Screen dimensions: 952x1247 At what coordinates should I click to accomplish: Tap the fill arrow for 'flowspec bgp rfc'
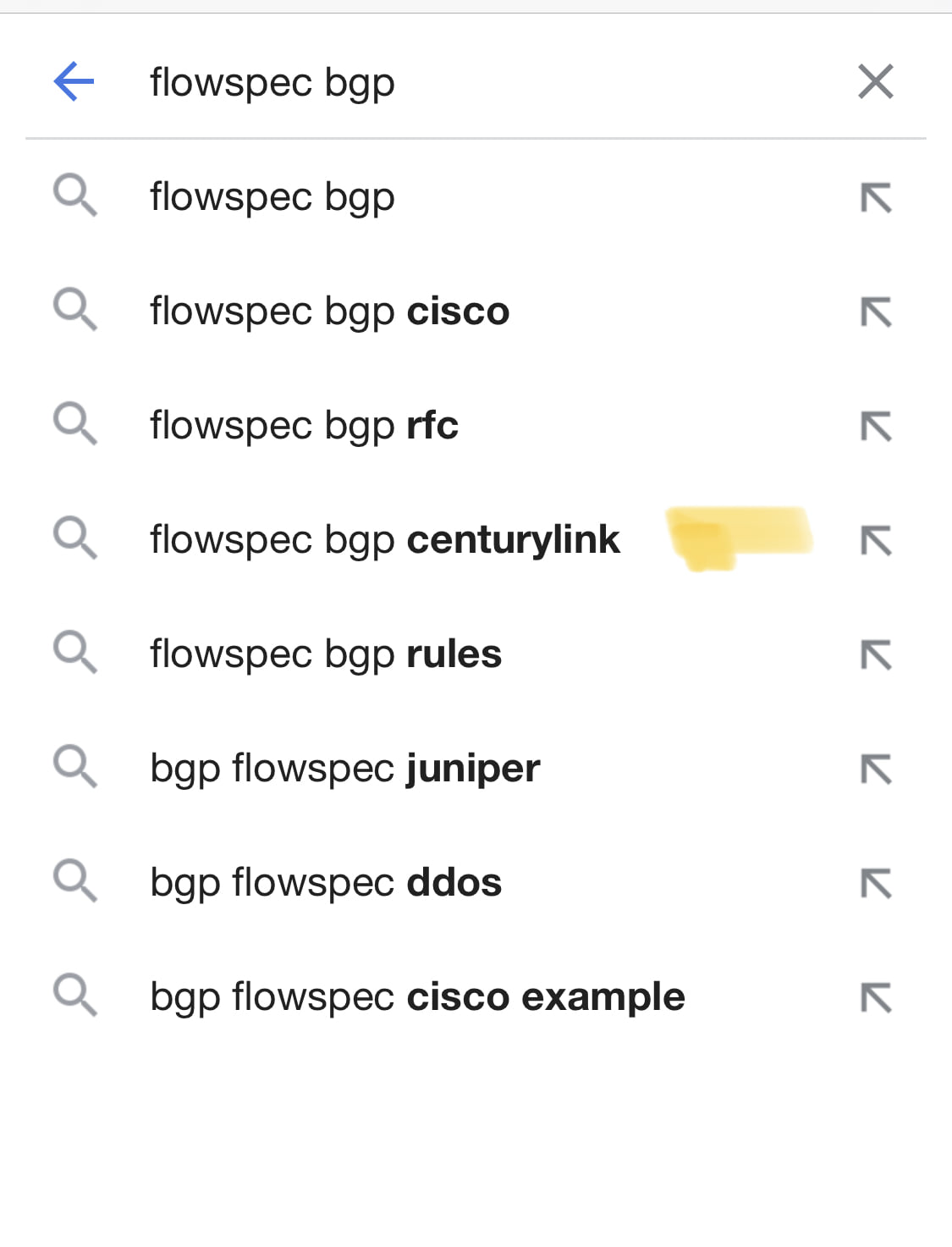pyautogui.click(x=876, y=427)
